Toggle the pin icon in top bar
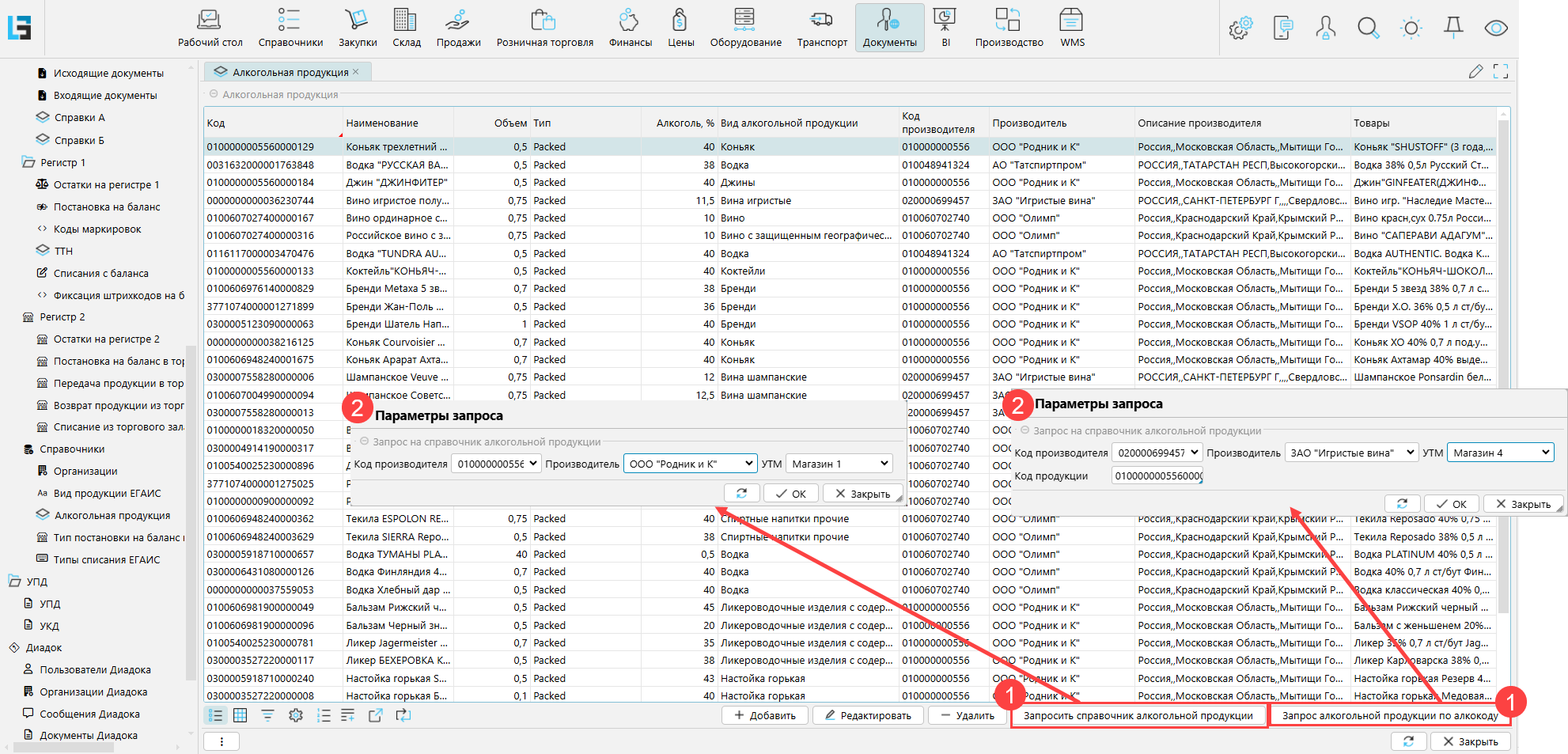Image resolution: width=1568 pixels, height=754 pixels. (x=1453, y=28)
